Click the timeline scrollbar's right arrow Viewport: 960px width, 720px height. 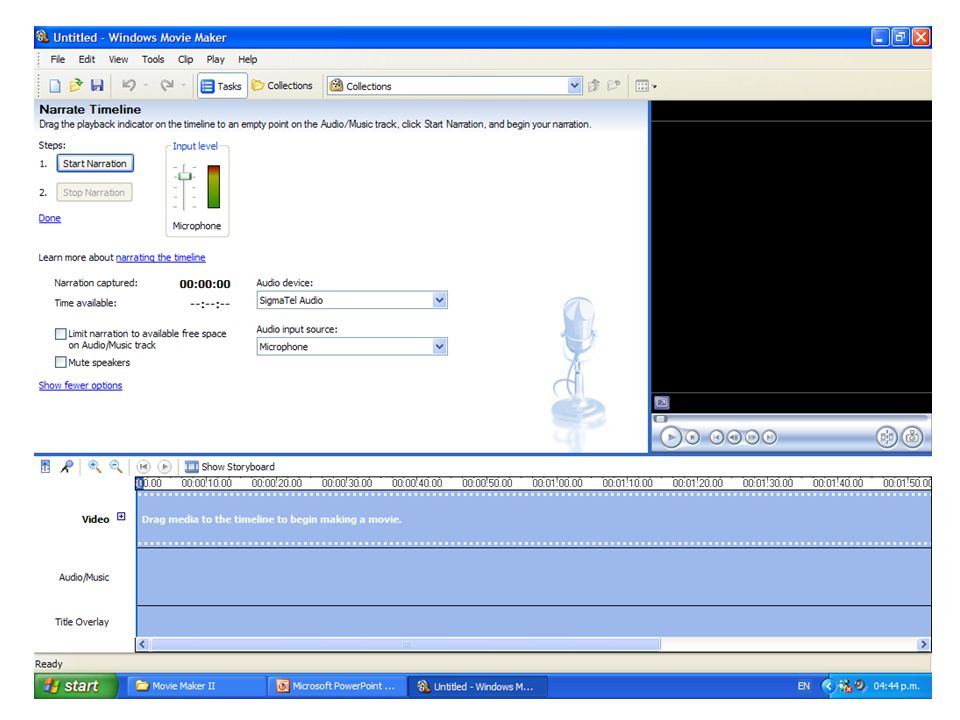(x=923, y=644)
